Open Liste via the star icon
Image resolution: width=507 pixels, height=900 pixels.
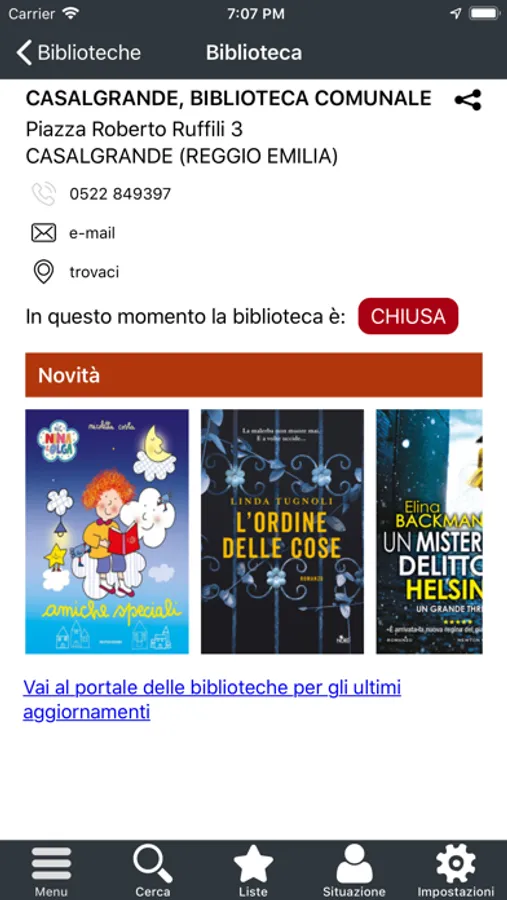coord(253,864)
